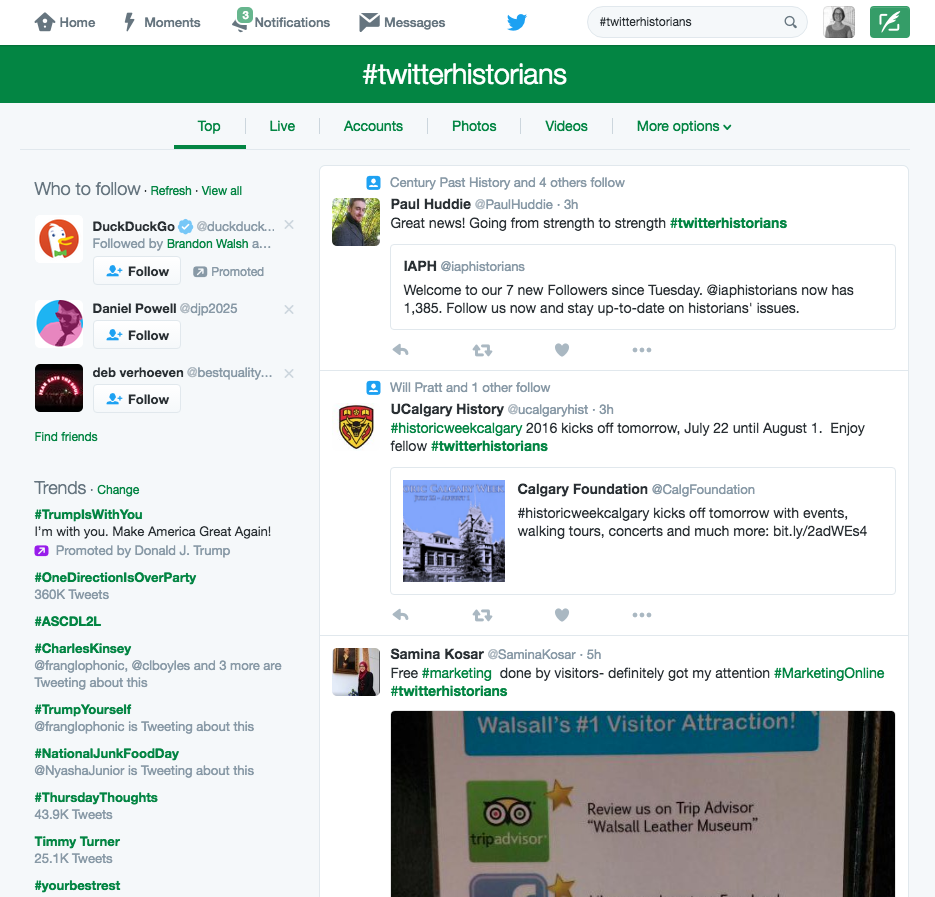Open the quoted IAPH tweet
Image resolution: width=935 pixels, height=897 pixels.
click(x=643, y=287)
